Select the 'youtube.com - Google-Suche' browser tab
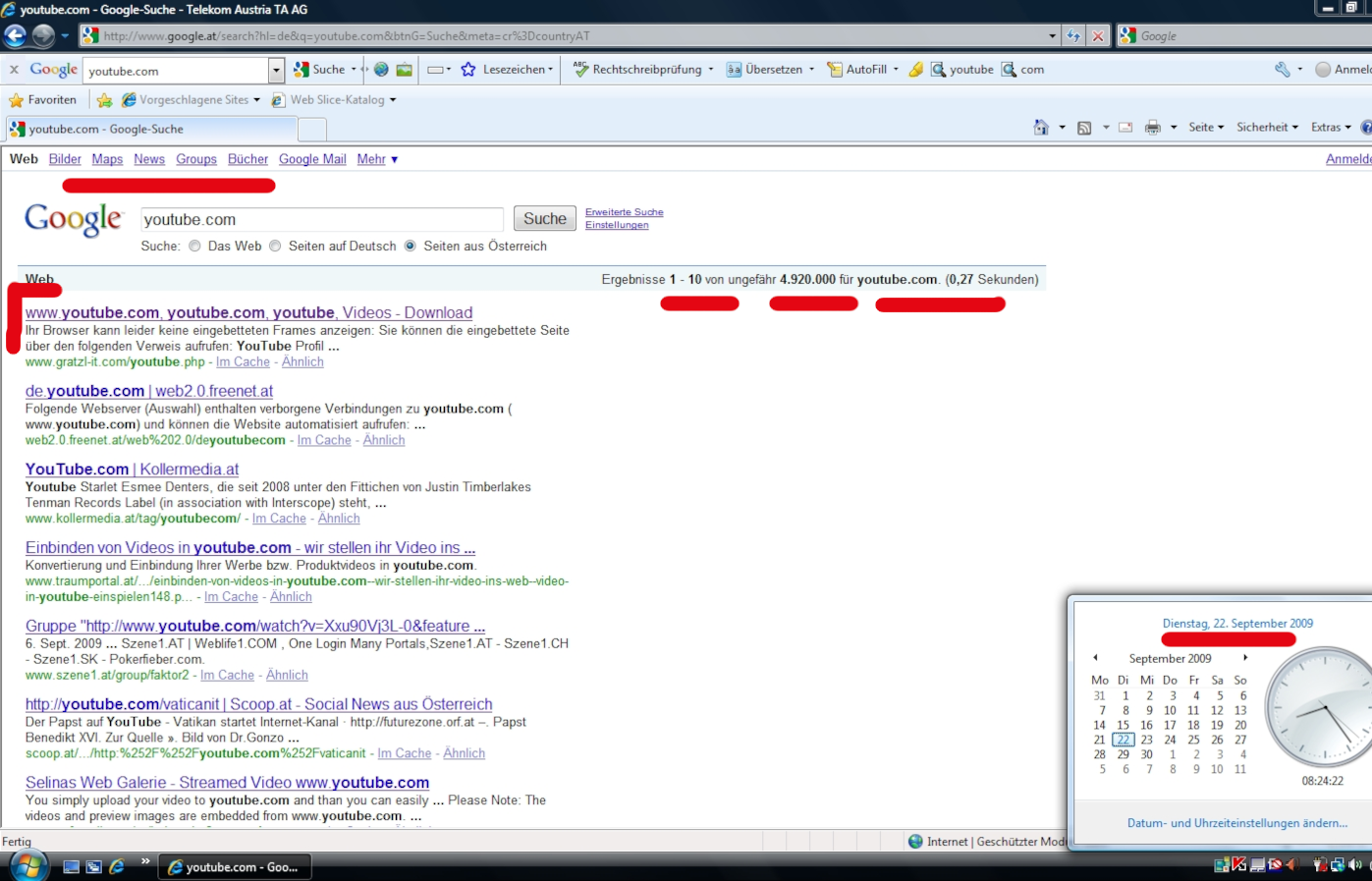1372x881 pixels. 150,129
